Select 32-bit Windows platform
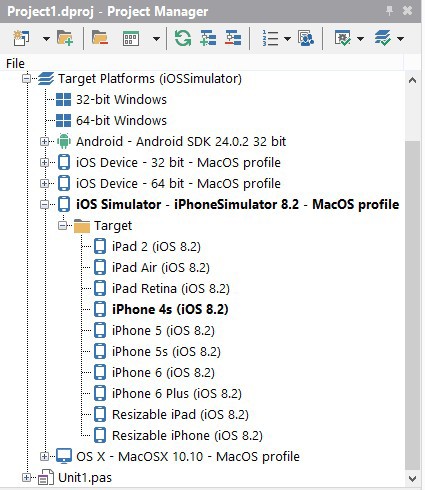425x490 pixels. pyautogui.click(x=121, y=100)
